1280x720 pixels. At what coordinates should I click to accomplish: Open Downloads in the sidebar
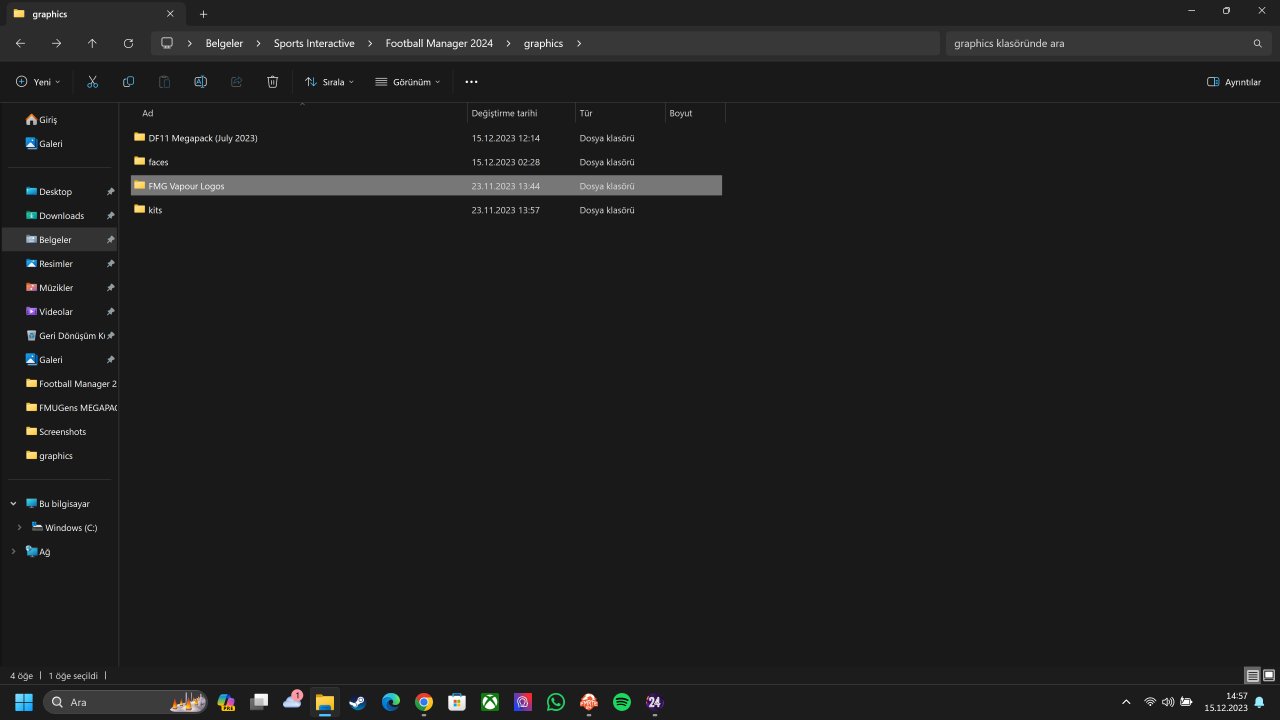[60, 216]
